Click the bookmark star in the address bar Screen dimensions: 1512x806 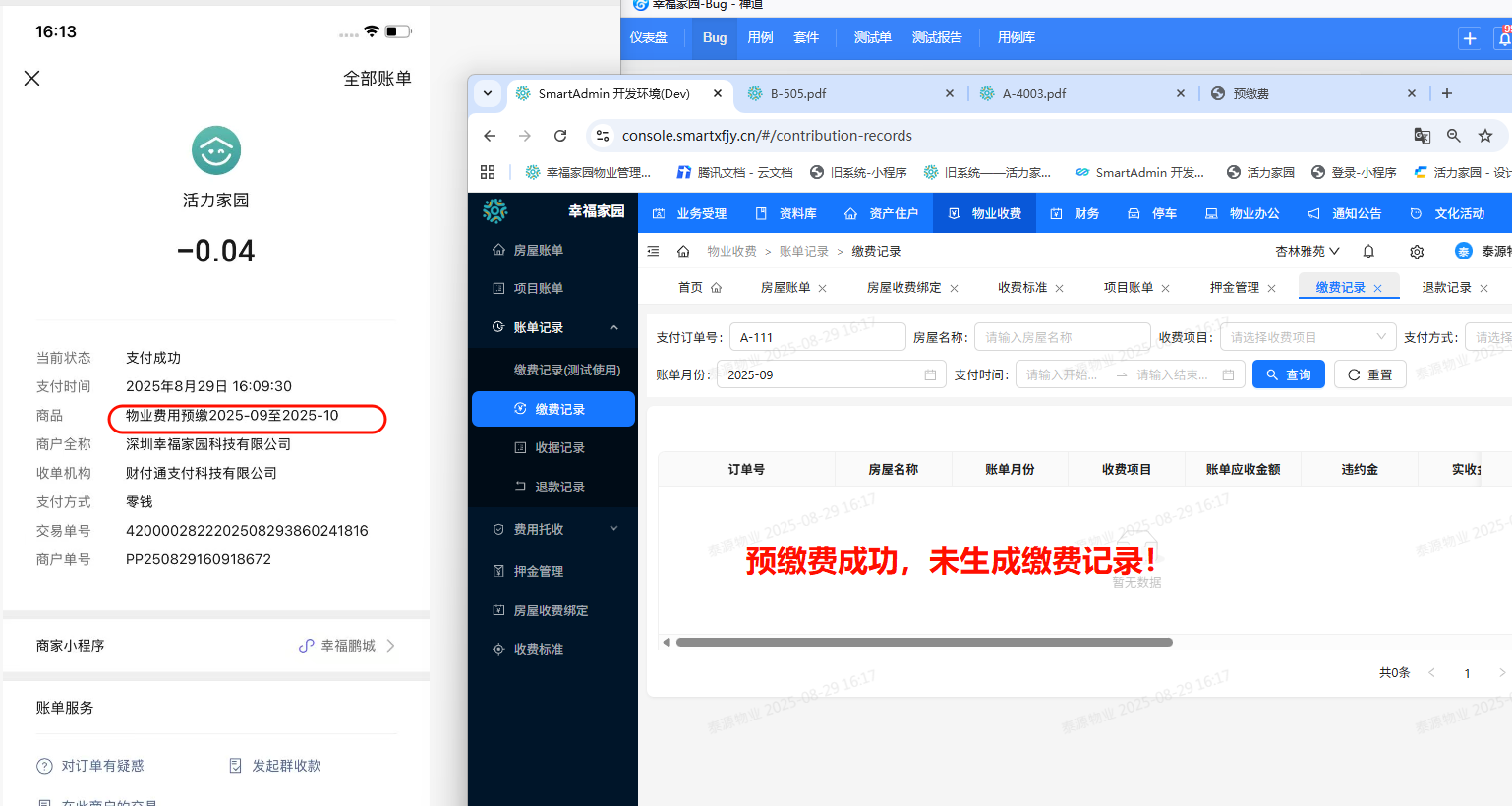(x=1487, y=136)
